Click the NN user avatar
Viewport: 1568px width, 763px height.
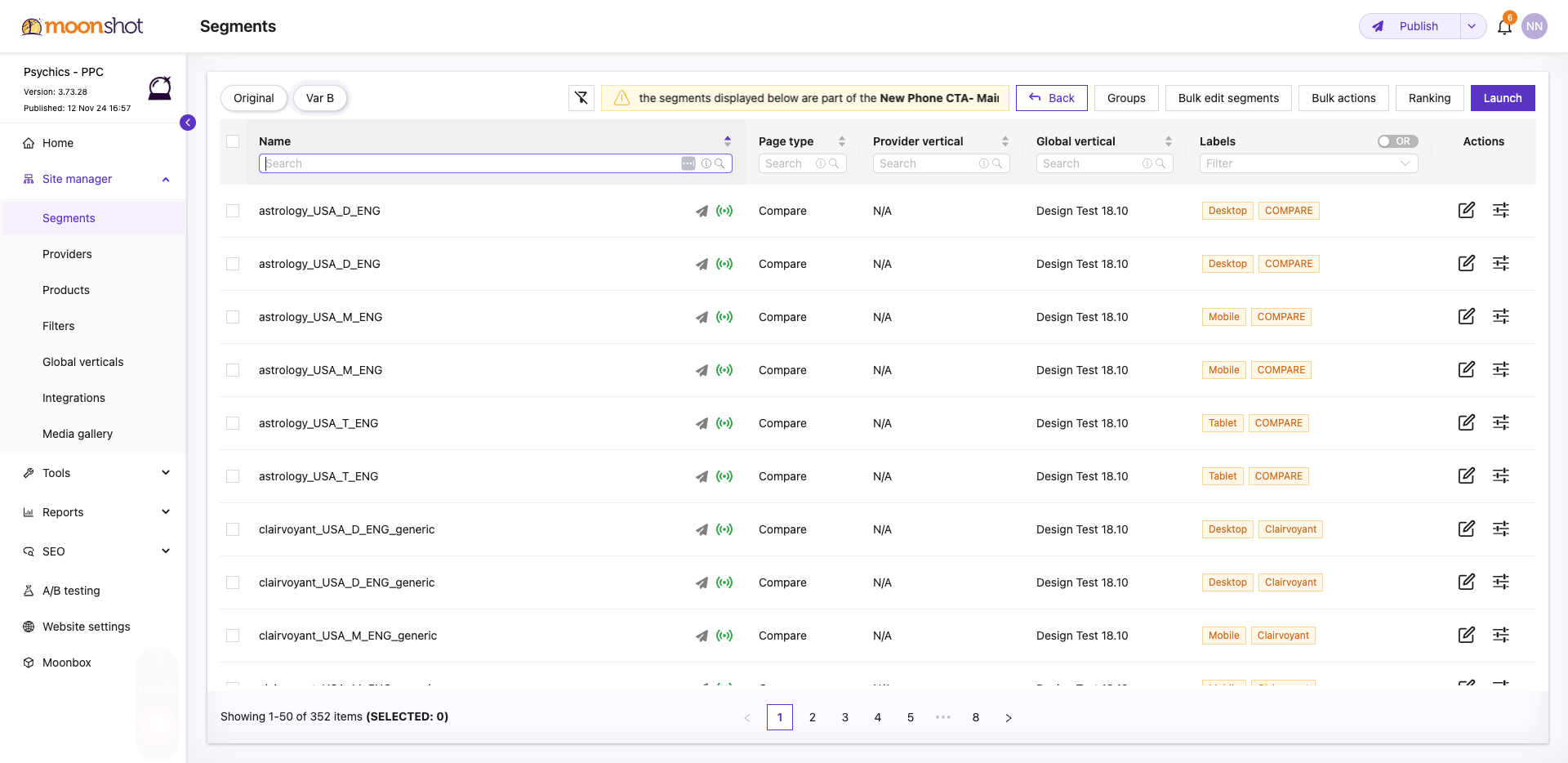coord(1535,26)
